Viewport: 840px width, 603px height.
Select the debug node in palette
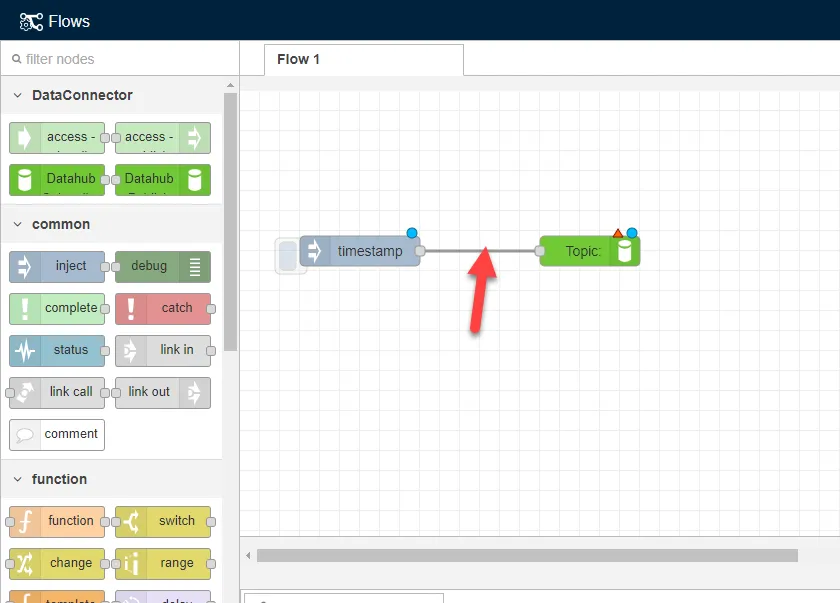[x=163, y=267]
